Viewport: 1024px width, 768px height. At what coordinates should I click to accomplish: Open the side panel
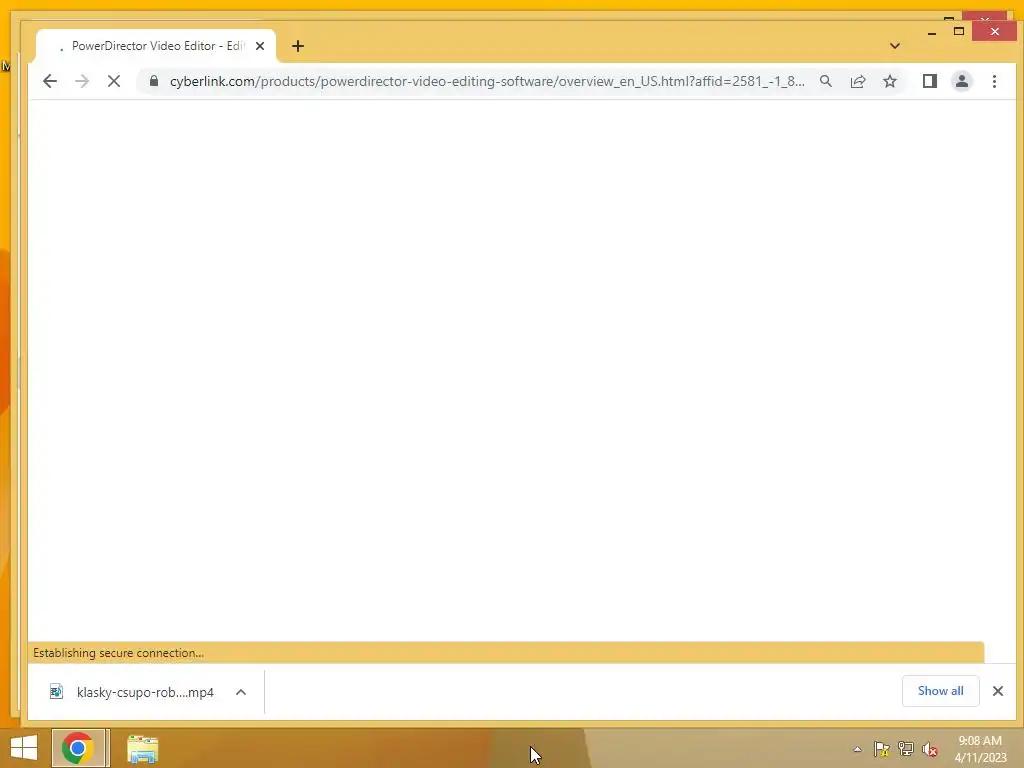(x=930, y=81)
